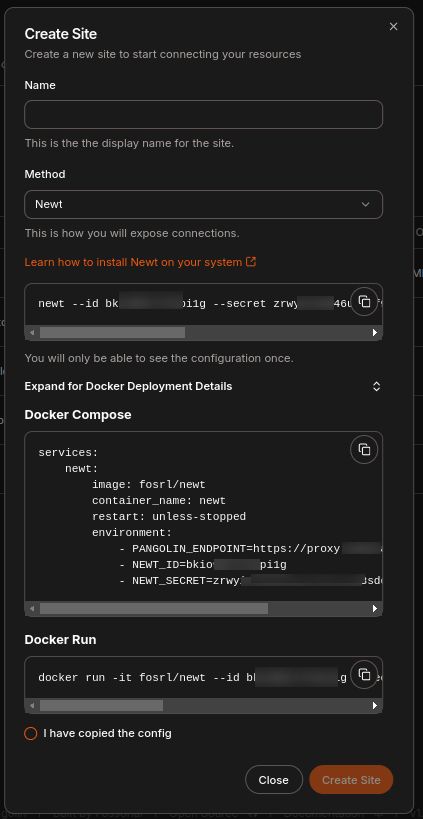Click right arrow of Docker Run scrollbar

[x=374, y=706]
